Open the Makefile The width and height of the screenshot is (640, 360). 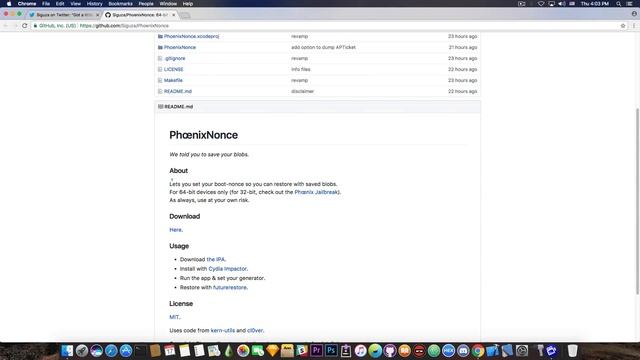click(173, 80)
